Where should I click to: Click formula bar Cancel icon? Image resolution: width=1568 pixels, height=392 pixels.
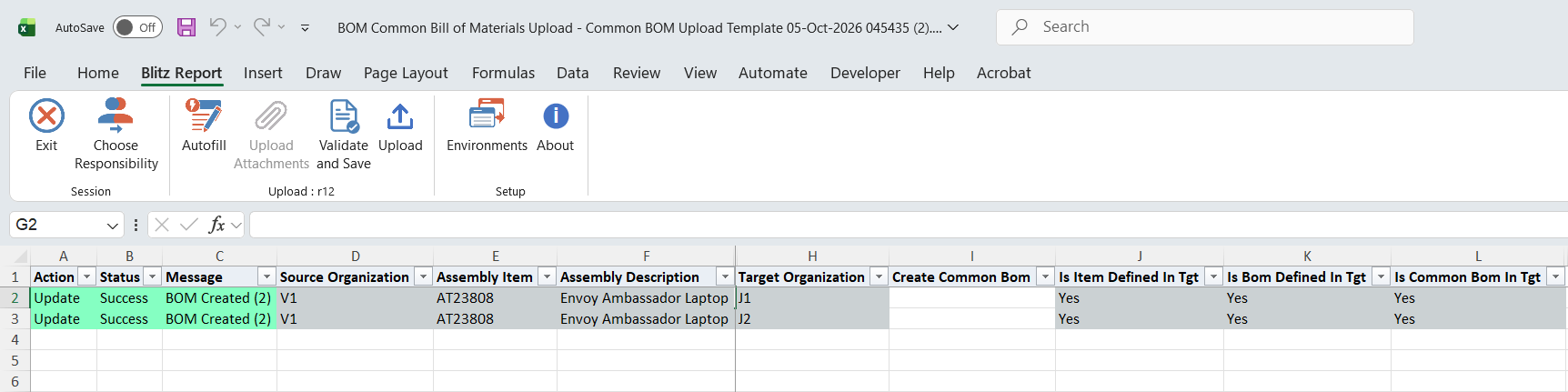(x=162, y=225)
